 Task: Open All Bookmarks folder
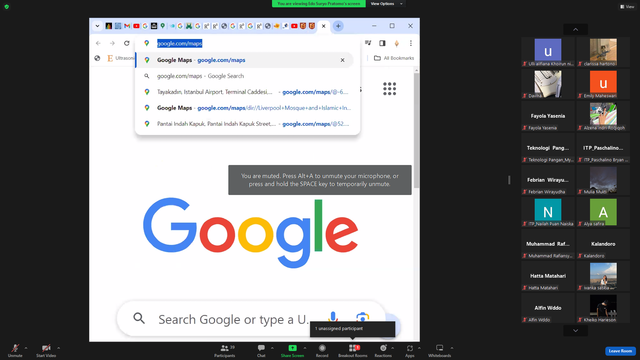[394, 58]
